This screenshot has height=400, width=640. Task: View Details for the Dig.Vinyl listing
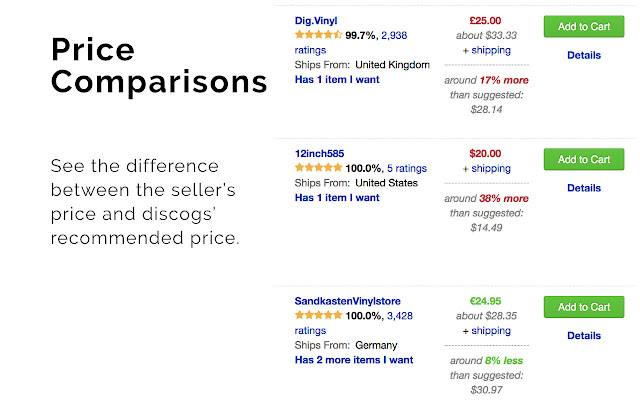[x=584, y=55]
